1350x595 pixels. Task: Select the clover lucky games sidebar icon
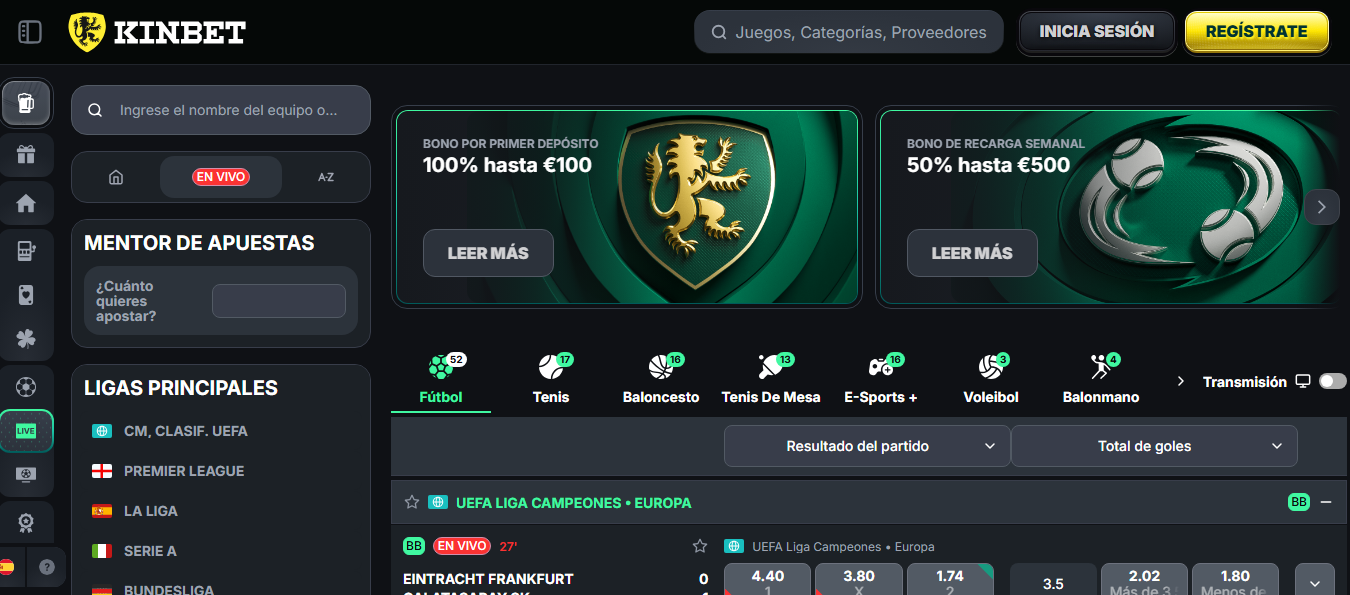(x=26, y=339)
